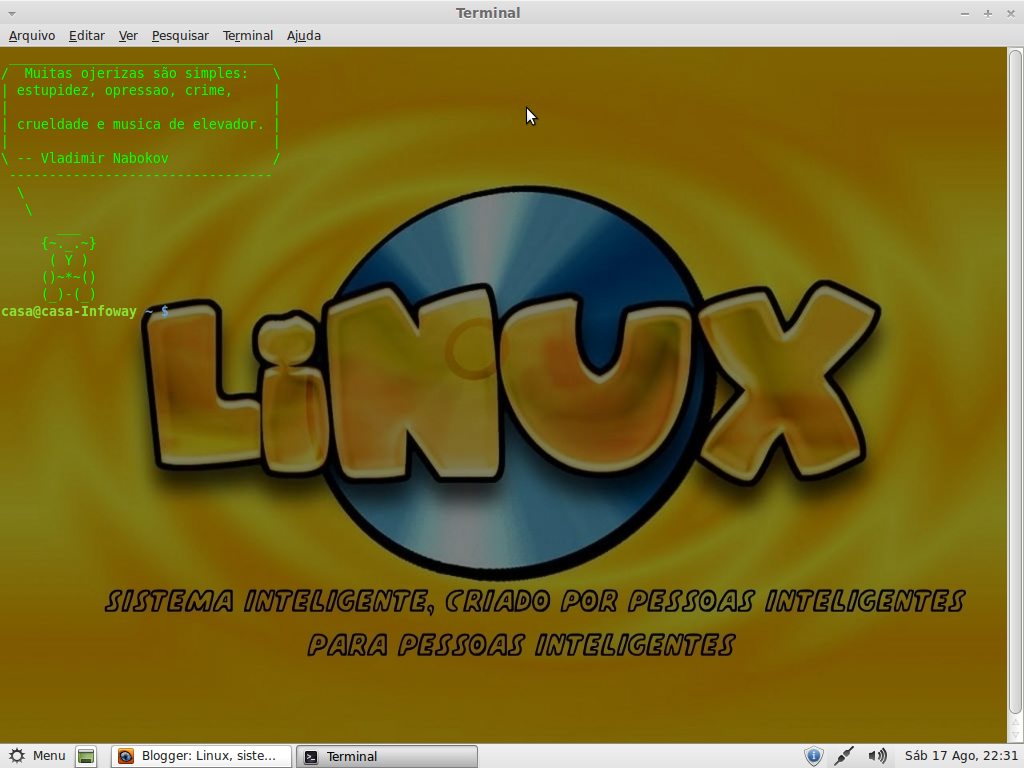Image resolution: width=1024 pixels, height=768 pixels.
Task: Open the Pesquisar menu
Action: 180,36
